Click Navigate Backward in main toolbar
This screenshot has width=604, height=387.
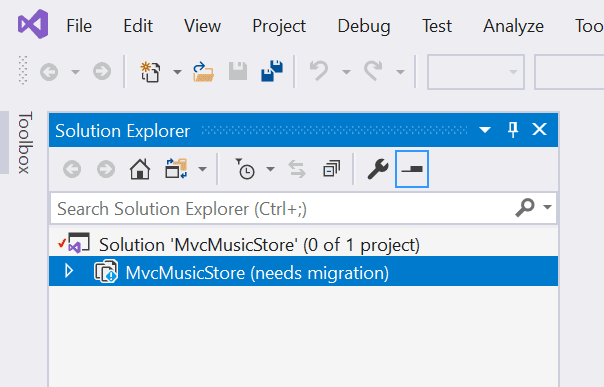(49, 72)
